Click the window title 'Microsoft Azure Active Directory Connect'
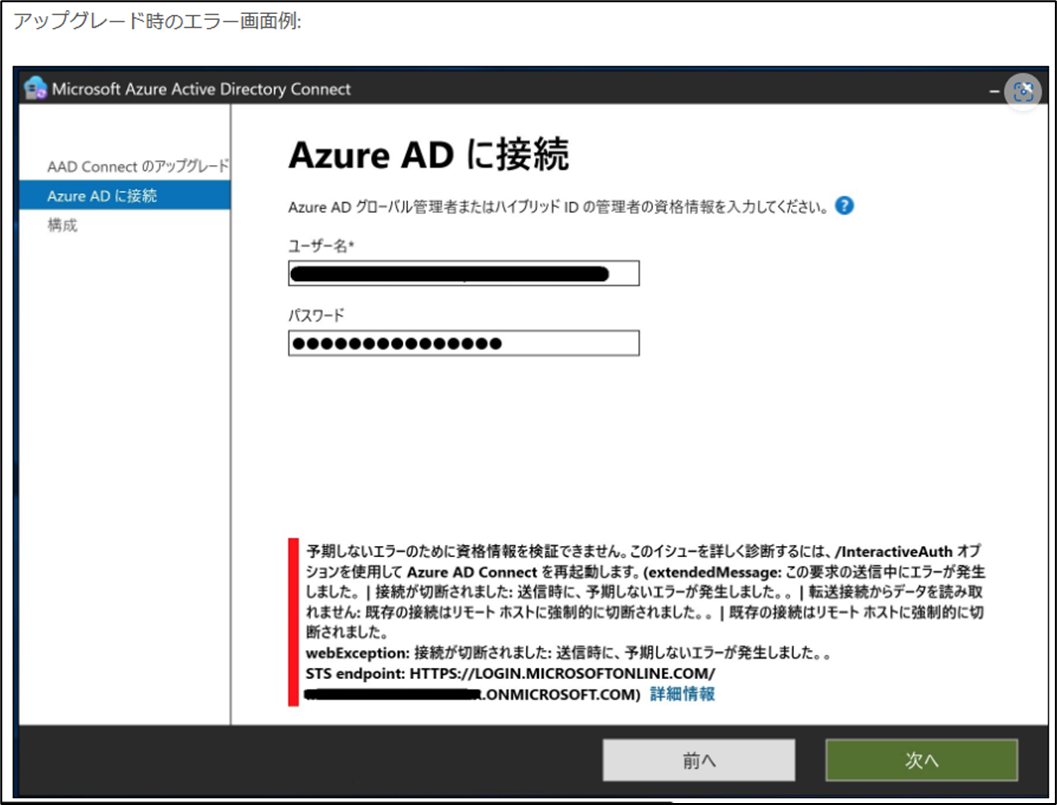1057x805 pixels. 201,89
